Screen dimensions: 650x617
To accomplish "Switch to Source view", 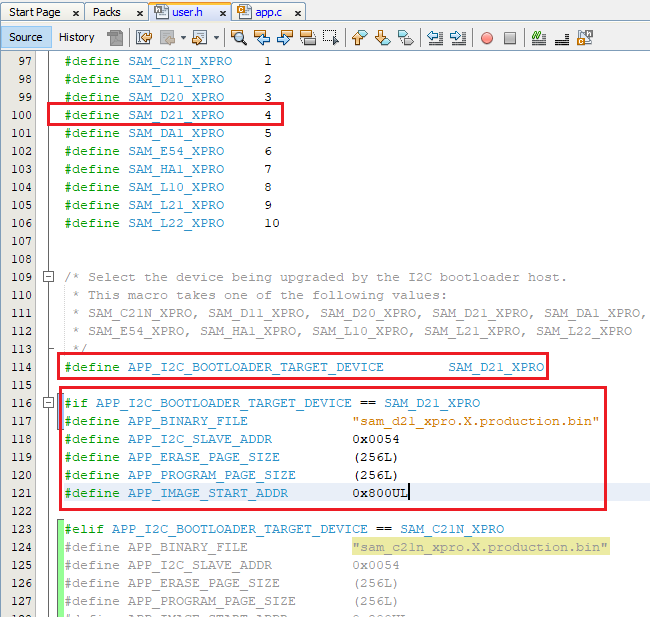I will pyautogui.click(x=26, y=37).
